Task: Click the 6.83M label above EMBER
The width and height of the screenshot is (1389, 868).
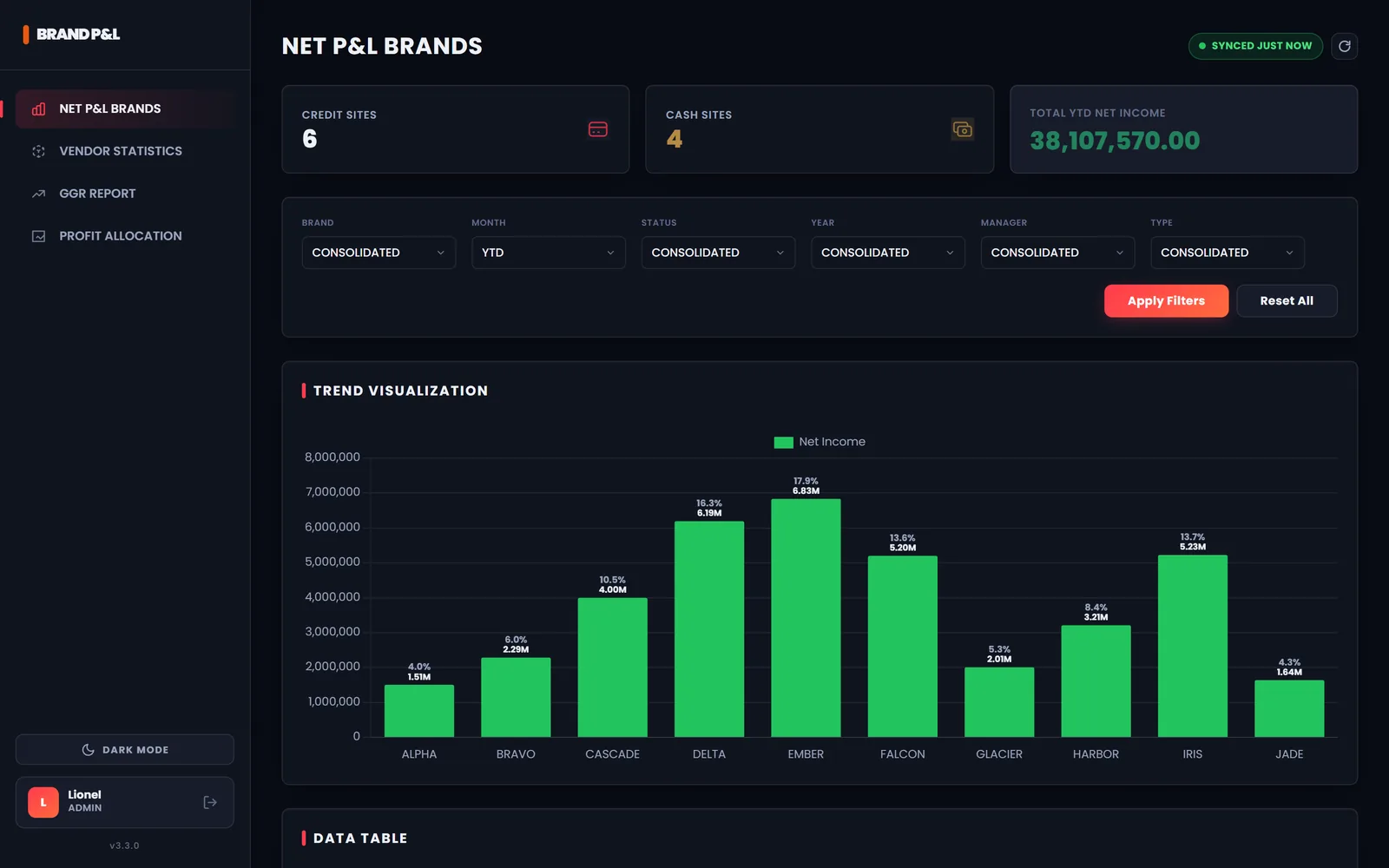Action: [x=806, y=491]
